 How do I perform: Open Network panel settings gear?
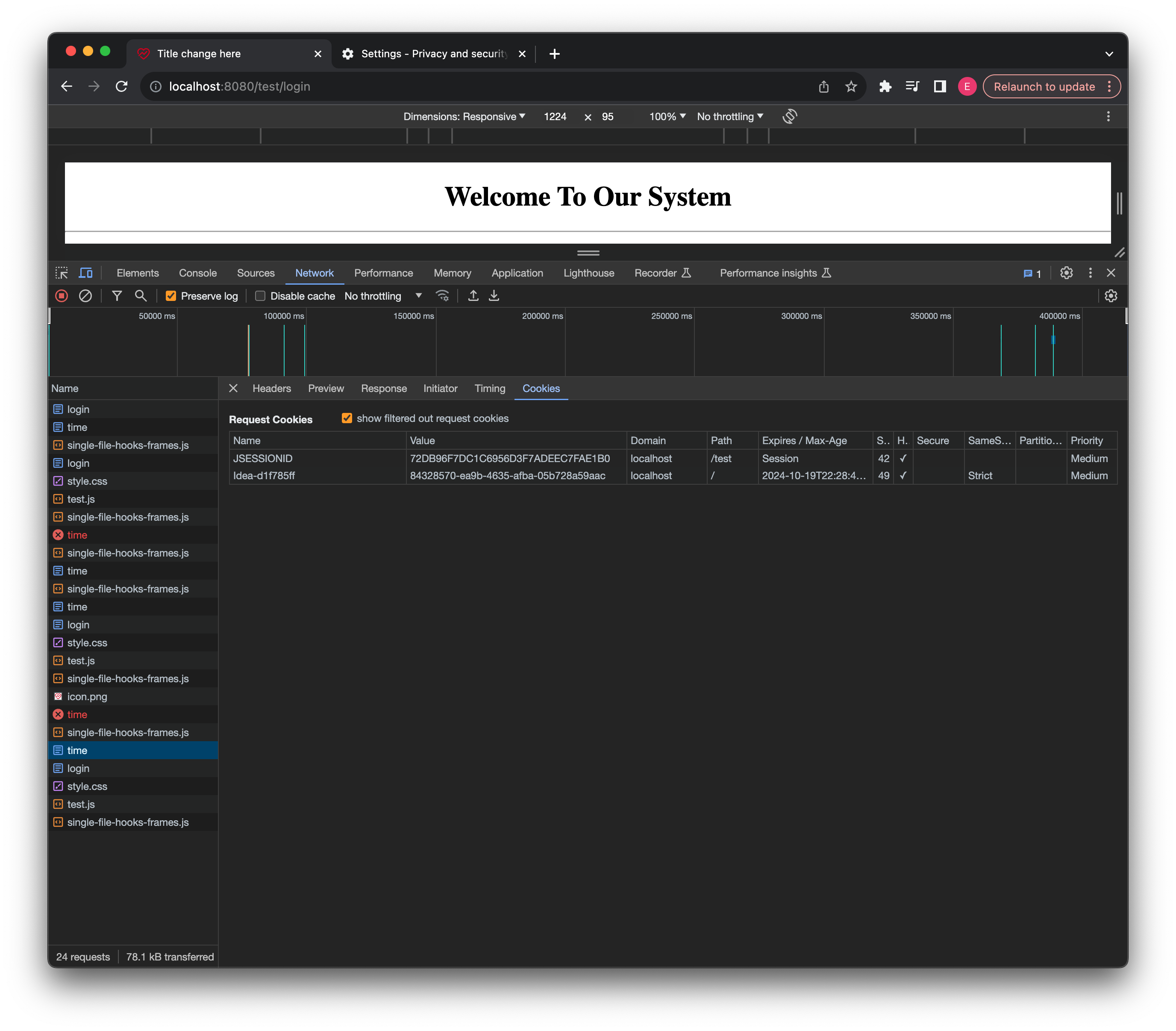coord(1111,296)
